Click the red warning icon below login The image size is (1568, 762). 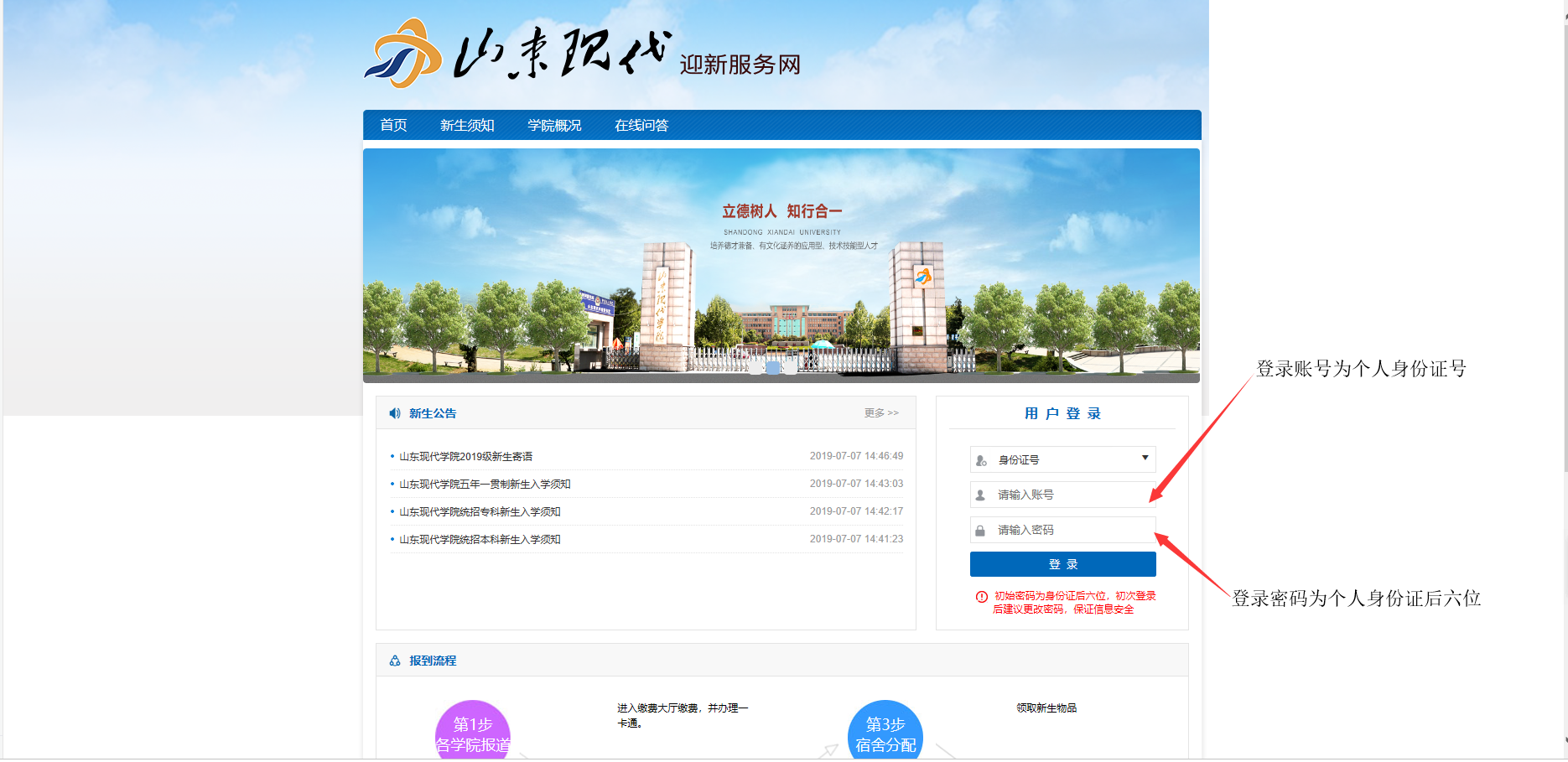tap(981, 597)
